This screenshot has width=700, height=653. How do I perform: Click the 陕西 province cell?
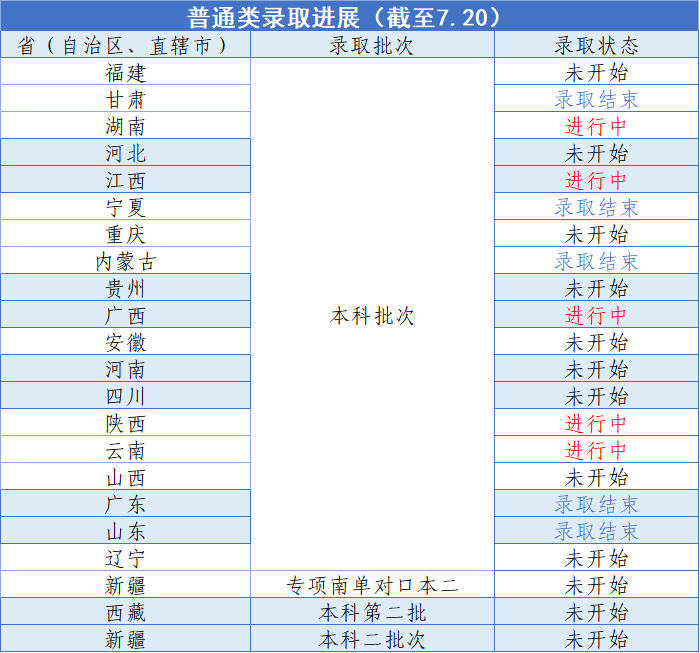click(x=125, y=422)
